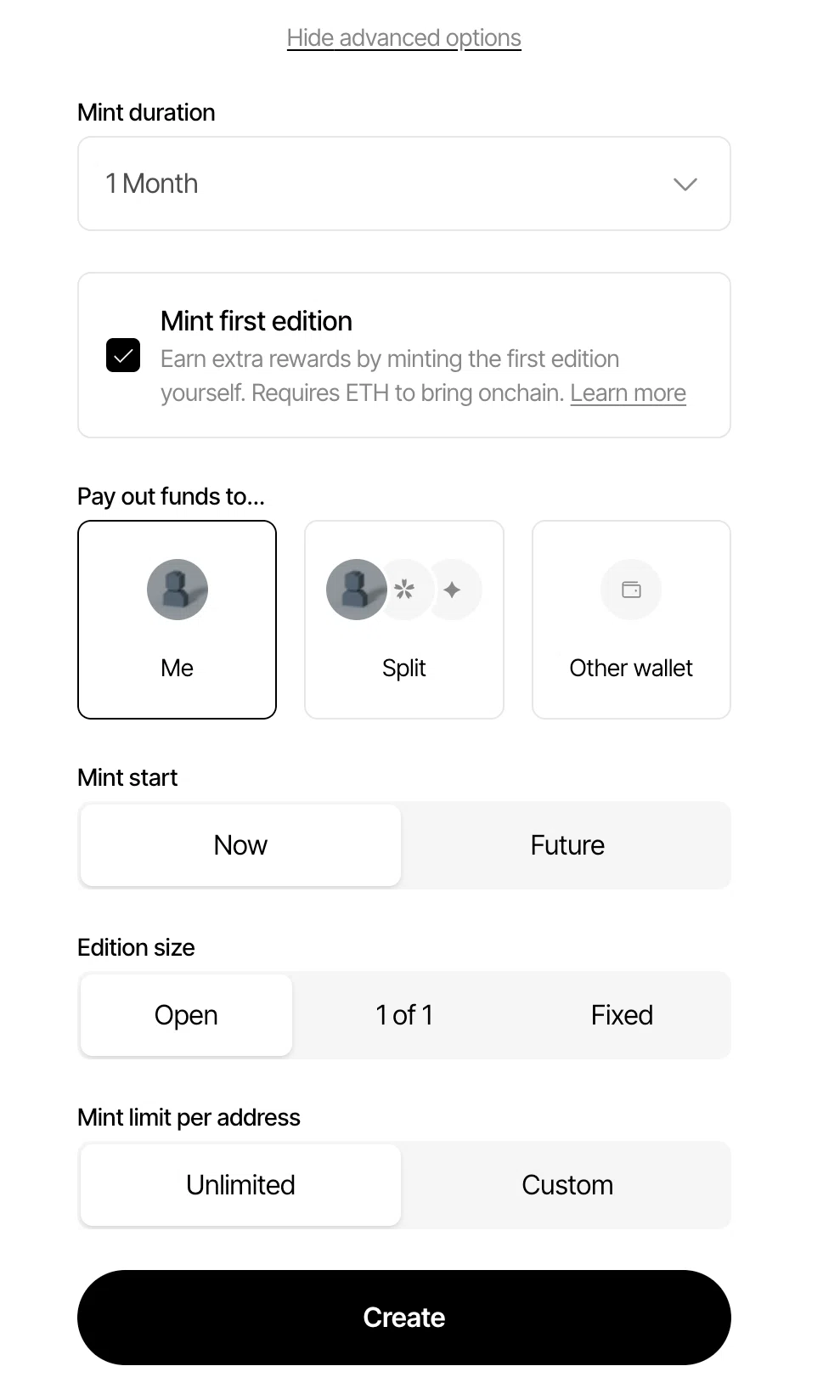Click the chevron arrow in Mint duration
The height and width of the screenshot is (1400, 840).
685,184
